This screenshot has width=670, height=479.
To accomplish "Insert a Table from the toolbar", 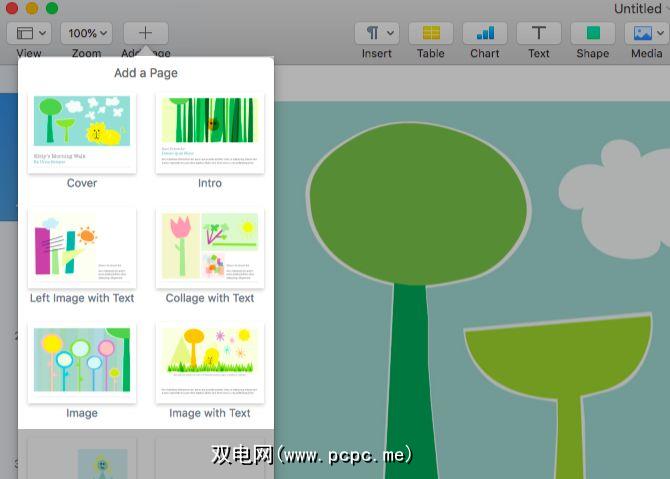I will point(431,32).
